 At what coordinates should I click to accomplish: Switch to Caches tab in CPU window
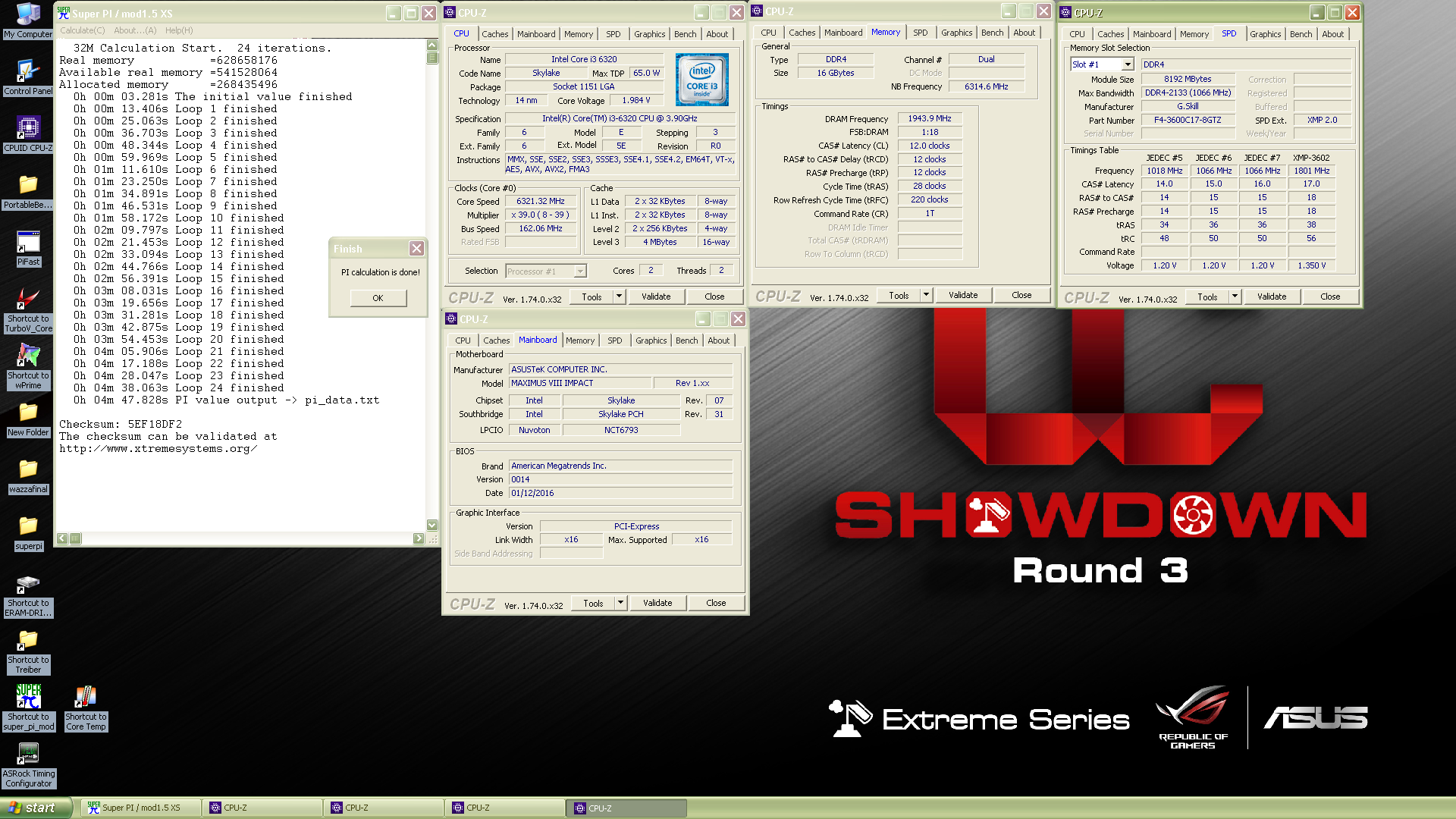click(494, 34)
